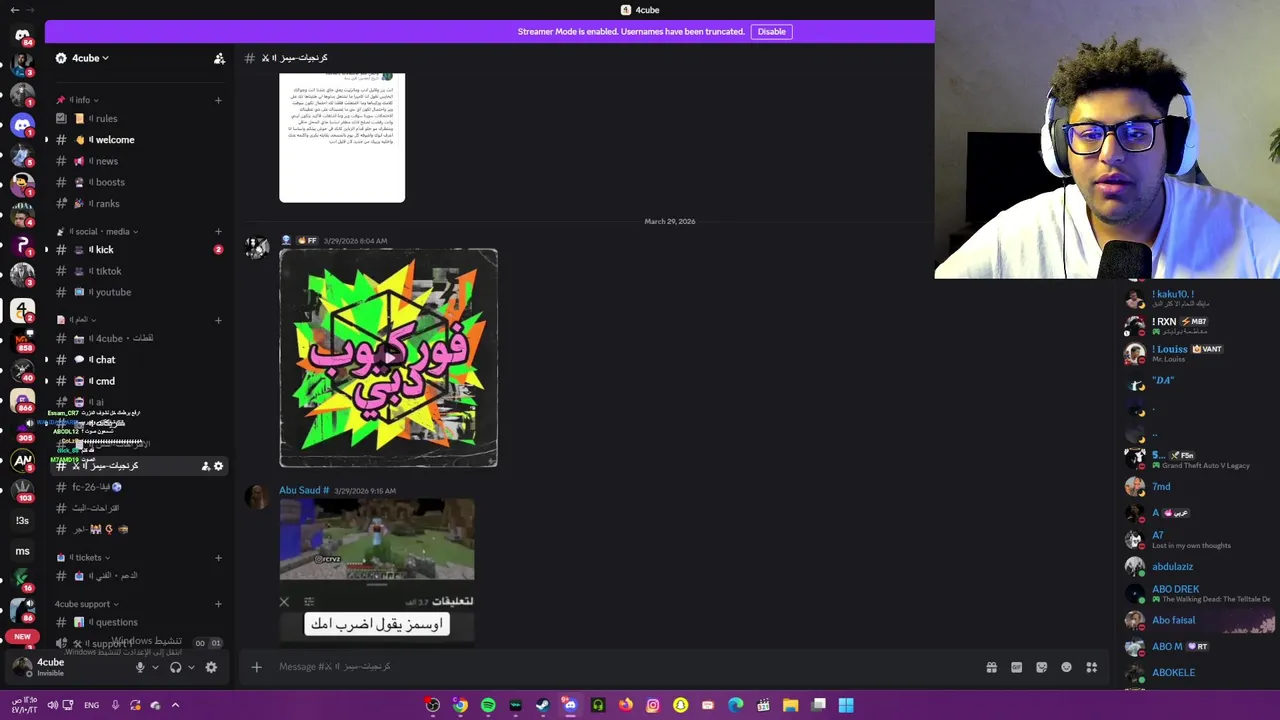This screenshot has height=720, width=1280.
Task: Open the GIF picker
Action: click(x=1016, y=667)
